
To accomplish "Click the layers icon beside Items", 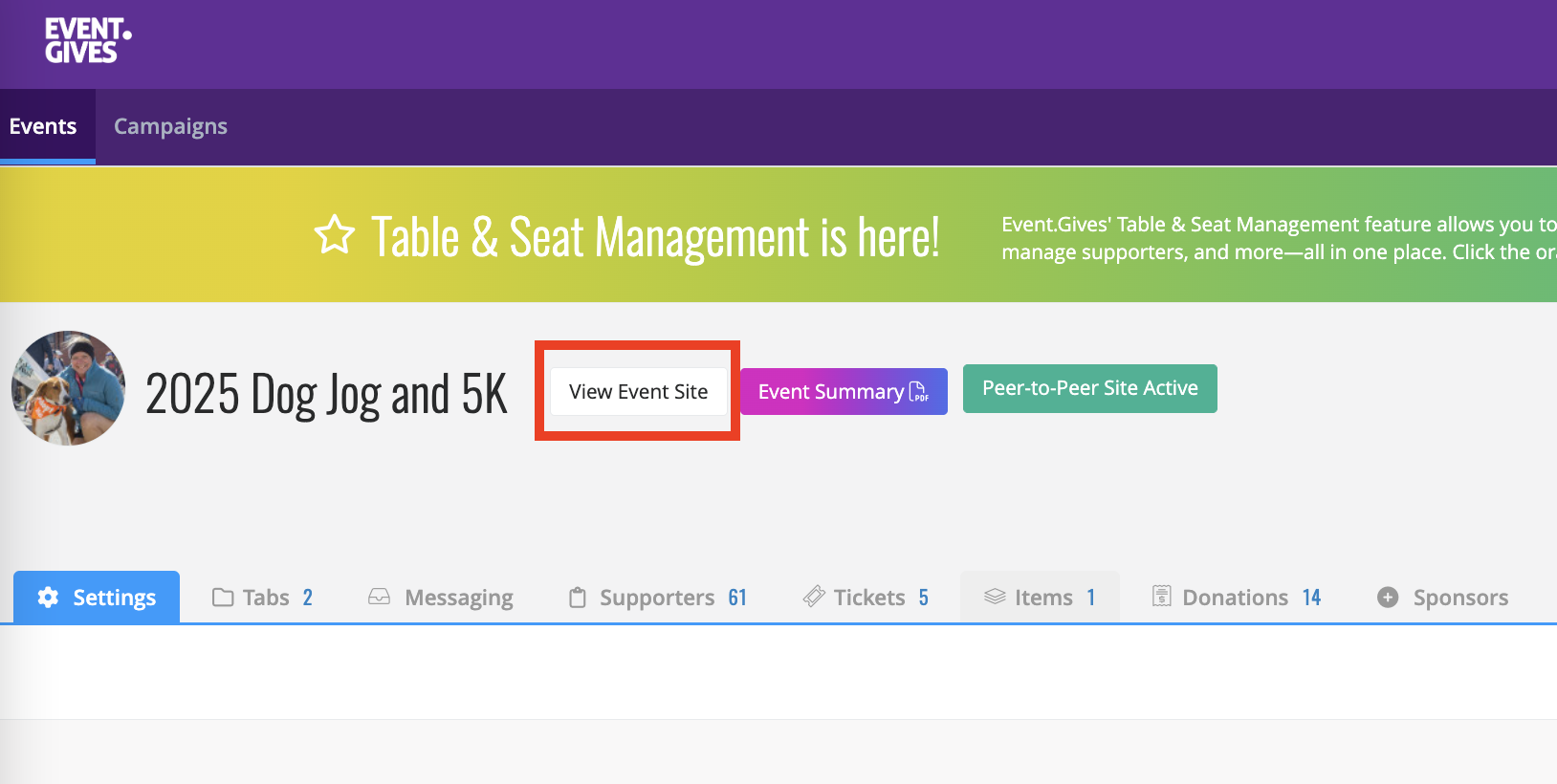I will (995, 597).
